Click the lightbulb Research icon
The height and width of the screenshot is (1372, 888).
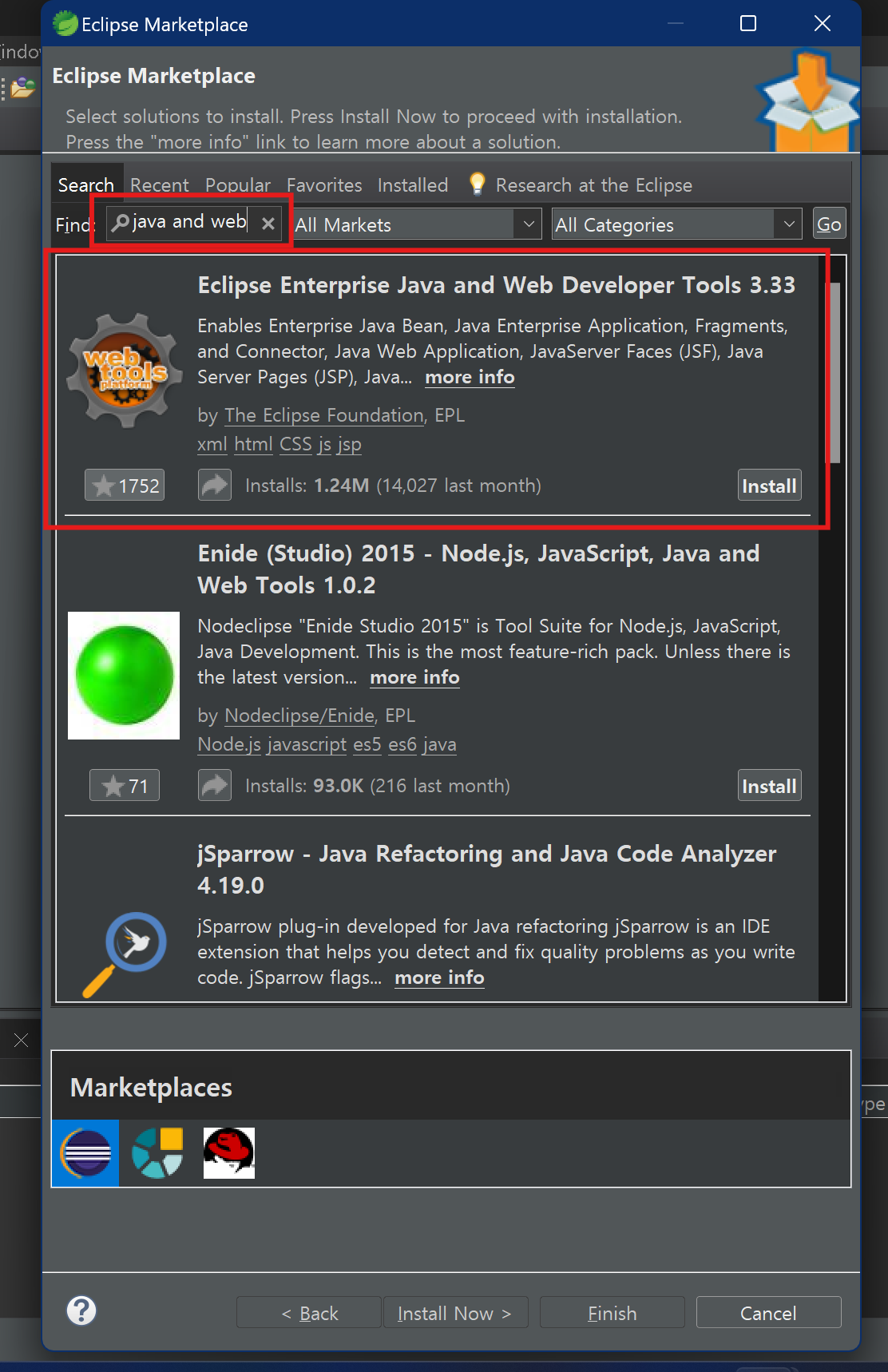(477, 184)
